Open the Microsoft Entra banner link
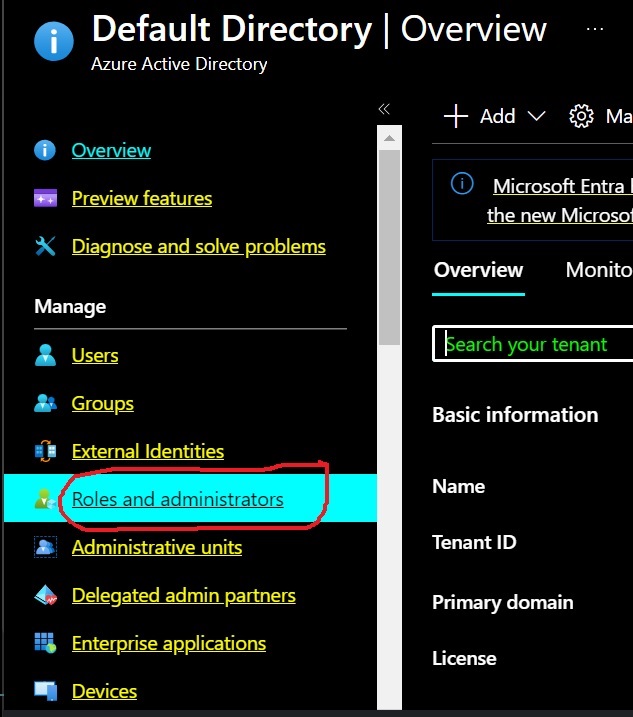Viewport: 633px width, 717px height. (x=560, y=200)
